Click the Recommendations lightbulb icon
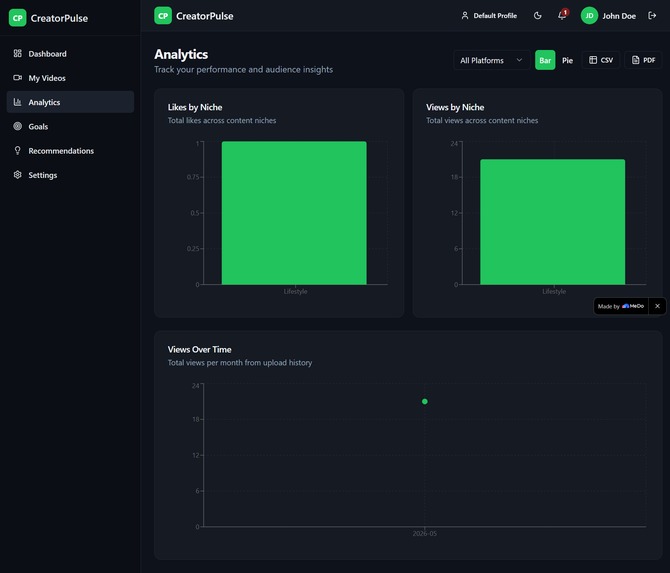 coord(18,150)
